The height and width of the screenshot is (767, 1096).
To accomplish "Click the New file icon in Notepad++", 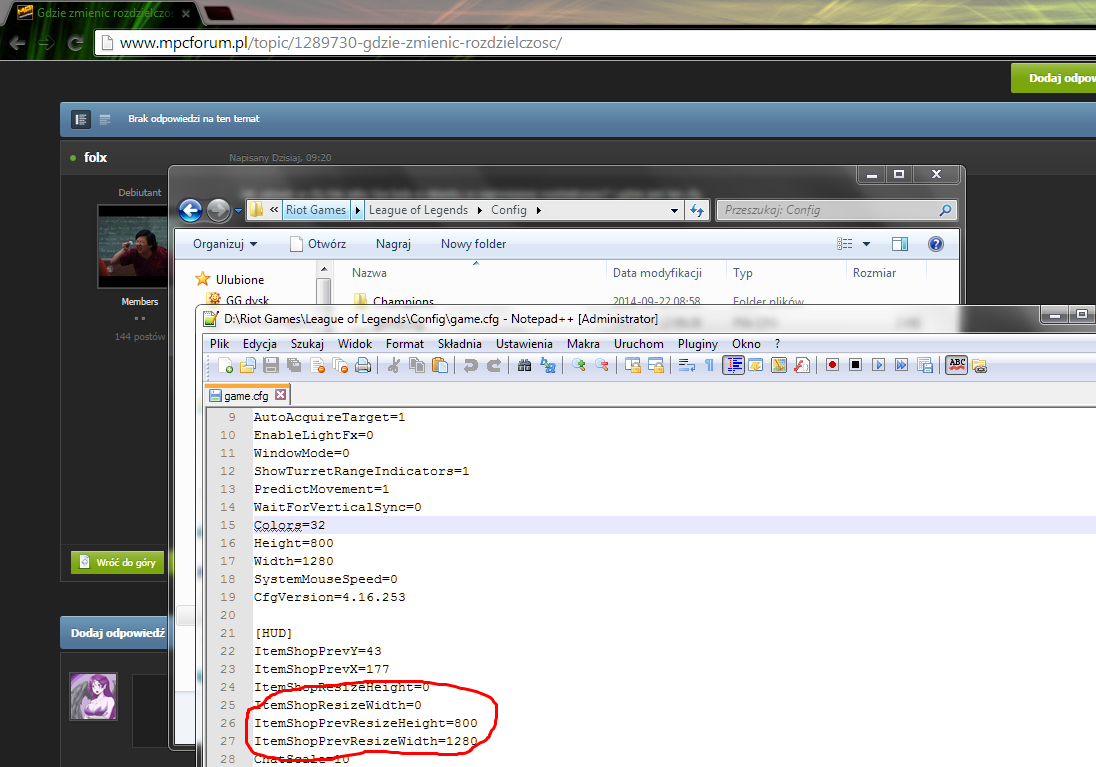I will 225,365.
